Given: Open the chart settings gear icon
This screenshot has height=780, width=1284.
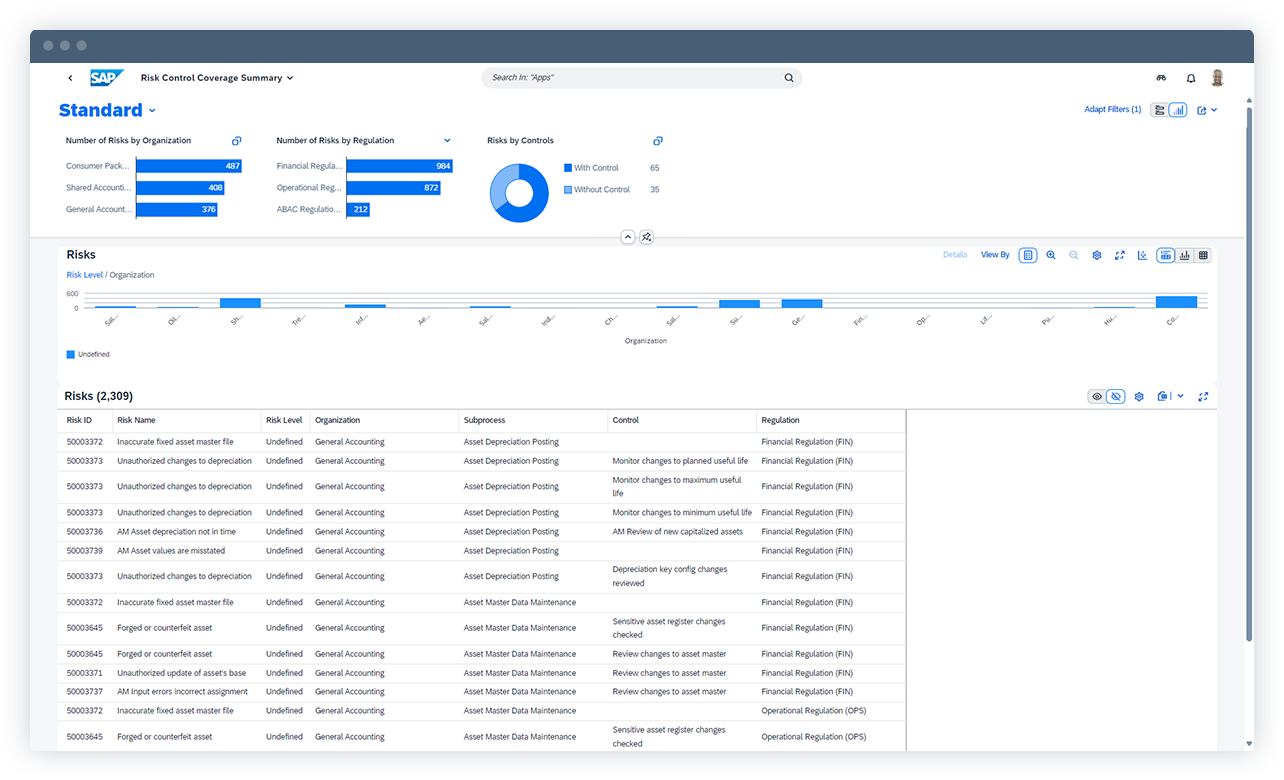Looking at the screenshot, I should 1097,255.
